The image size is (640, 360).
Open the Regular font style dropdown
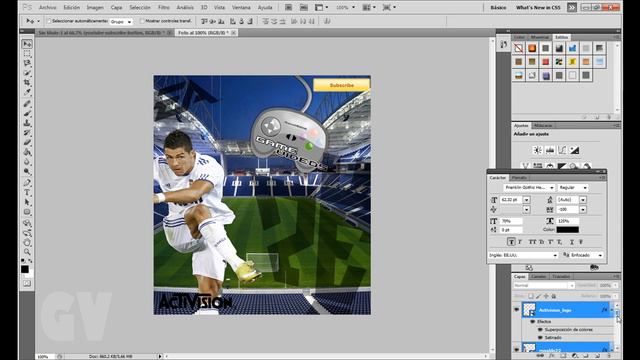(x=573, y=187)
